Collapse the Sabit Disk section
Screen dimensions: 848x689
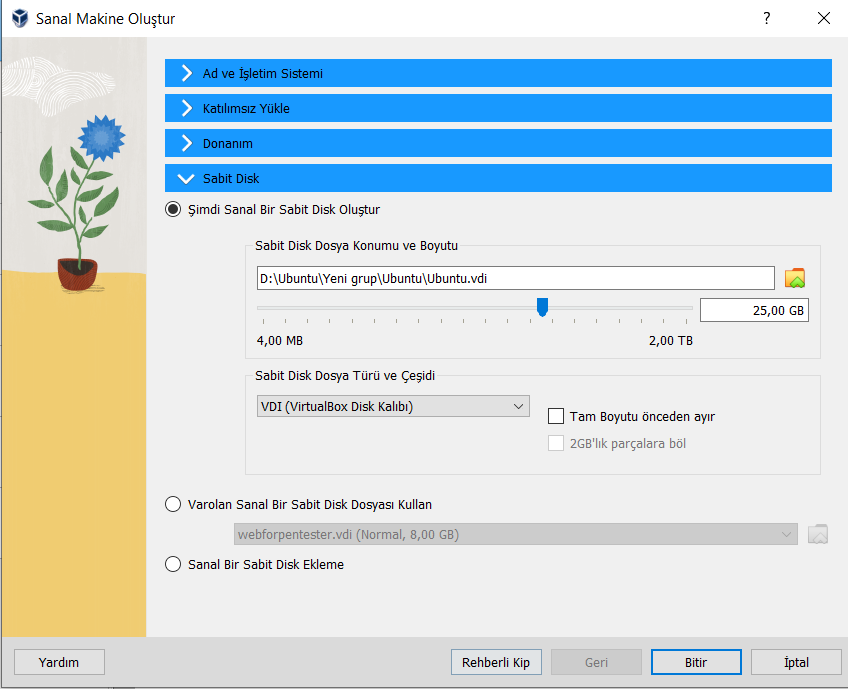[x=498, y=178]
